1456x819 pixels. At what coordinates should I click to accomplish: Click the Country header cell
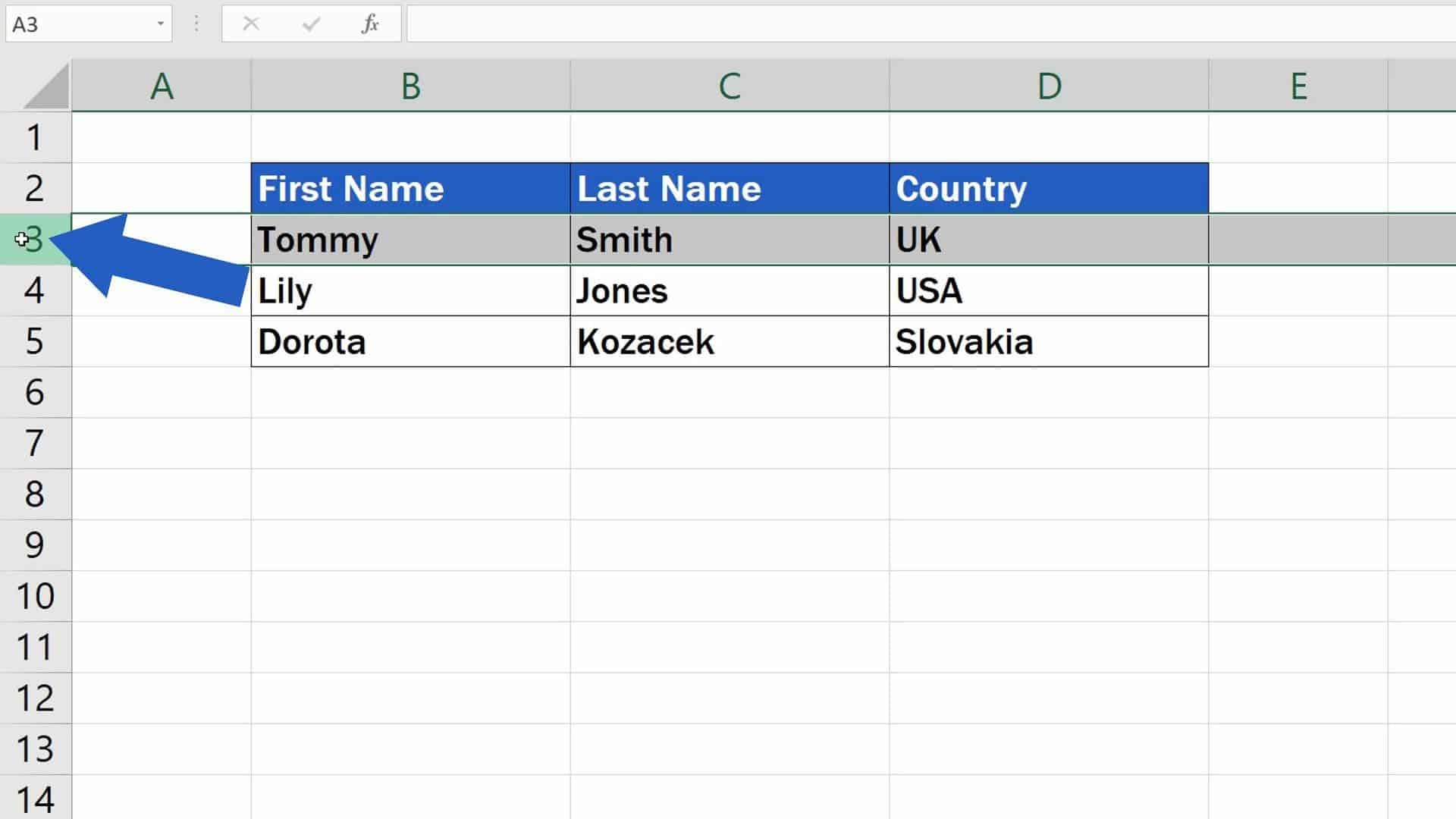click(1048, 187)
